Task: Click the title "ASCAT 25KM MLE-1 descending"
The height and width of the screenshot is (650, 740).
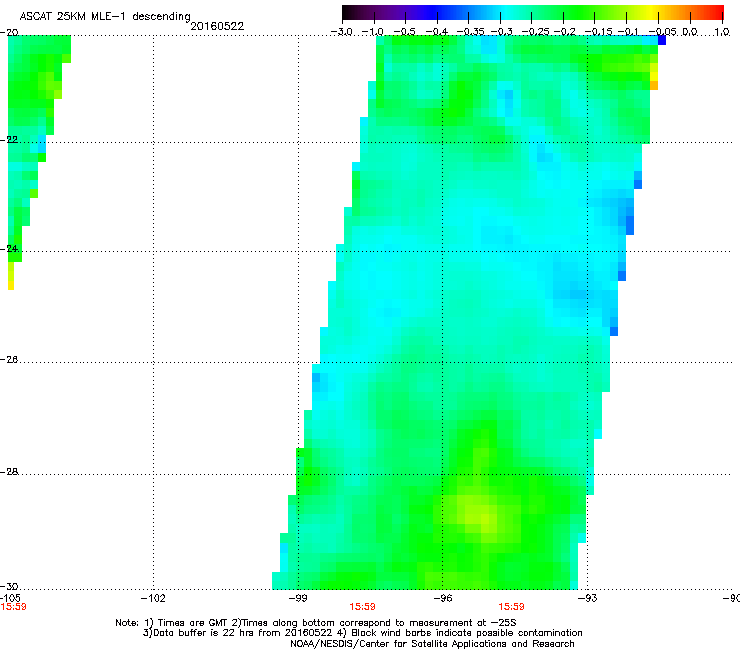Action: tap(105, 17)
